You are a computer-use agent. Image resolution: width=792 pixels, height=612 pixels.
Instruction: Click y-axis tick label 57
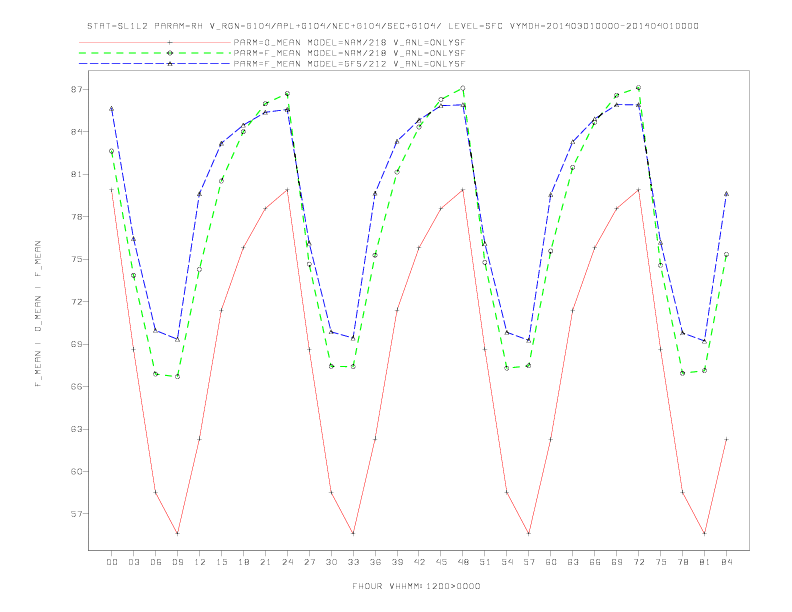(x=76, y=514)
